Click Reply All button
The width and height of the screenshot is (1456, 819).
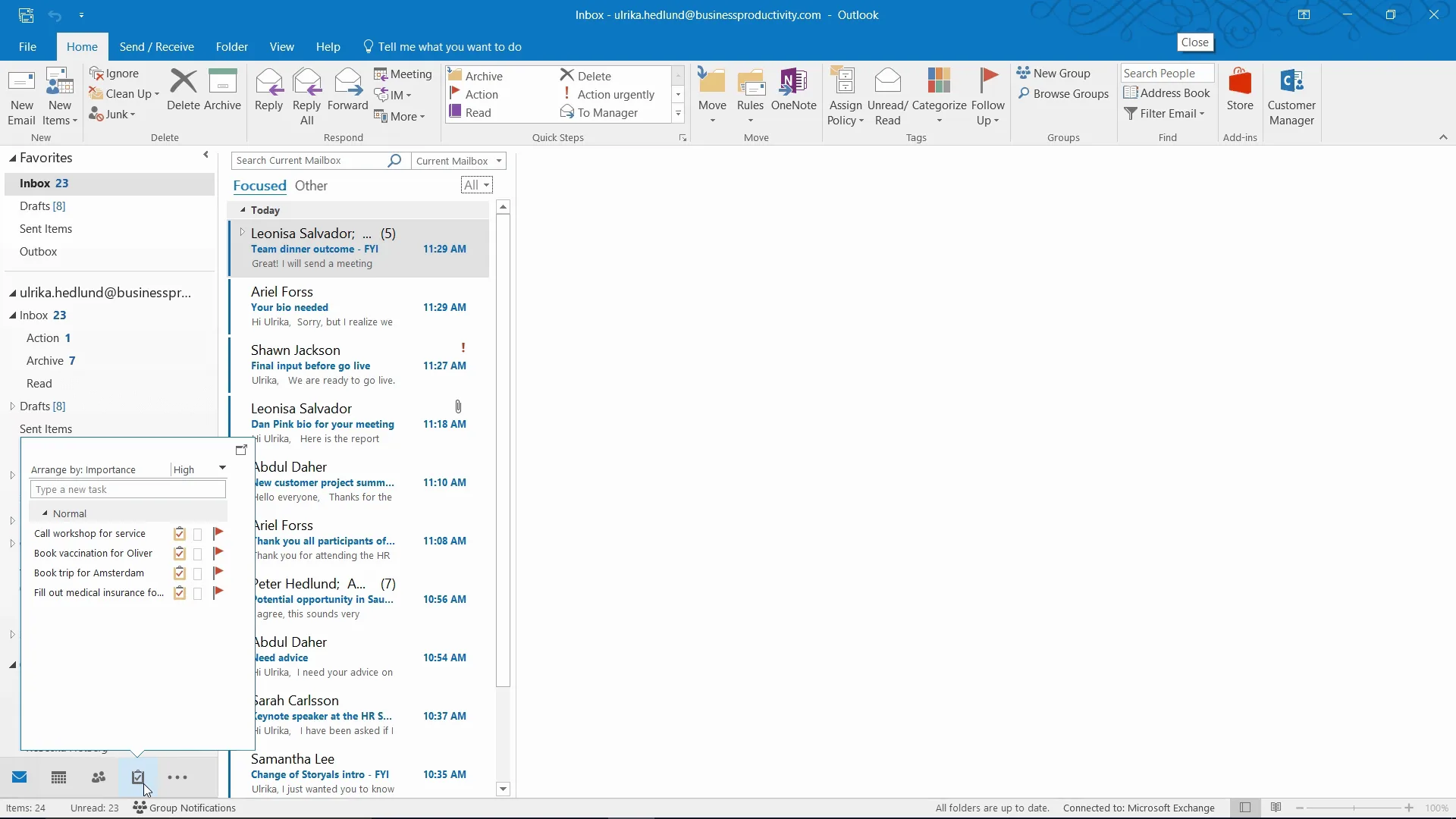pos(307,97)
